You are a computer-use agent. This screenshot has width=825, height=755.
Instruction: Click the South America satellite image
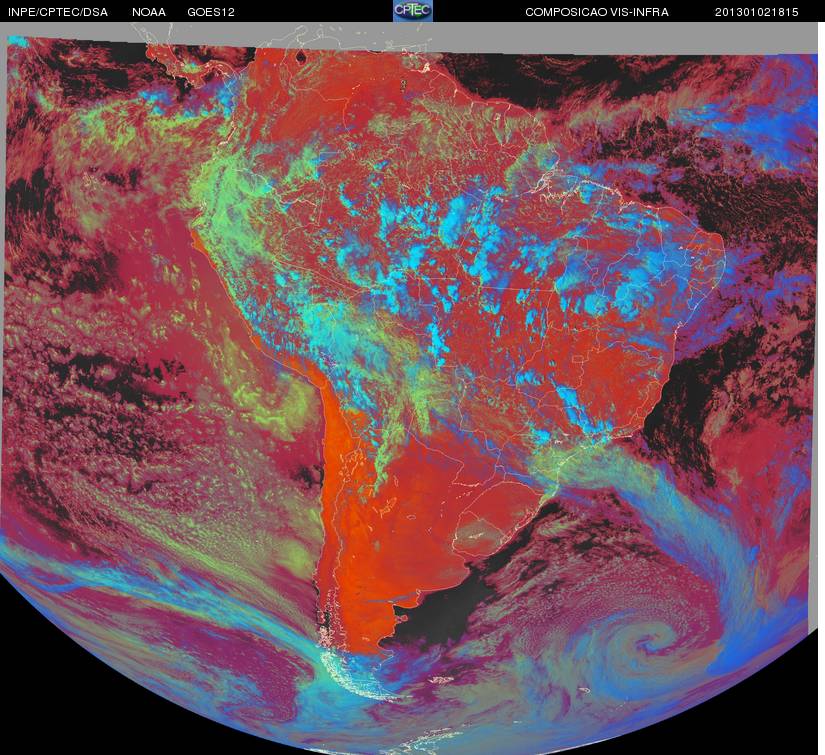click(x=410, y=389)
